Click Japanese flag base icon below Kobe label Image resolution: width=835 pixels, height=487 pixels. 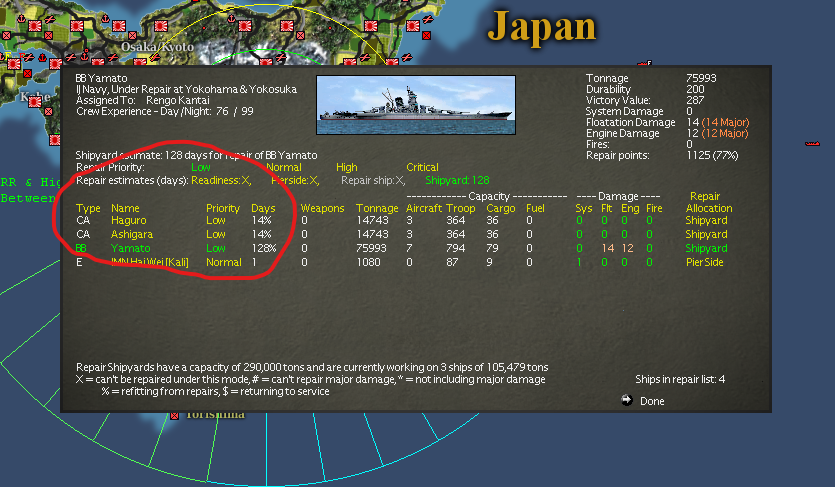[35, 102]
